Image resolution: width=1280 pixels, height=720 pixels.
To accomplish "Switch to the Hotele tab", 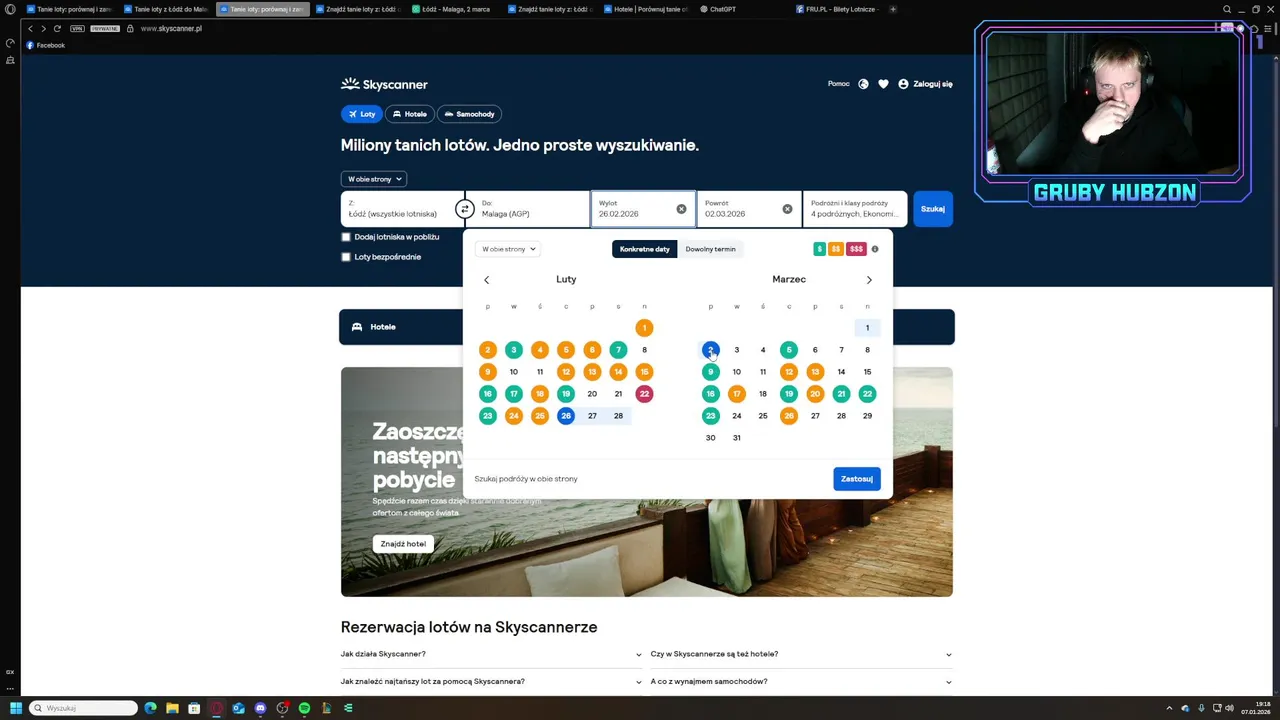I will (409, 114).
